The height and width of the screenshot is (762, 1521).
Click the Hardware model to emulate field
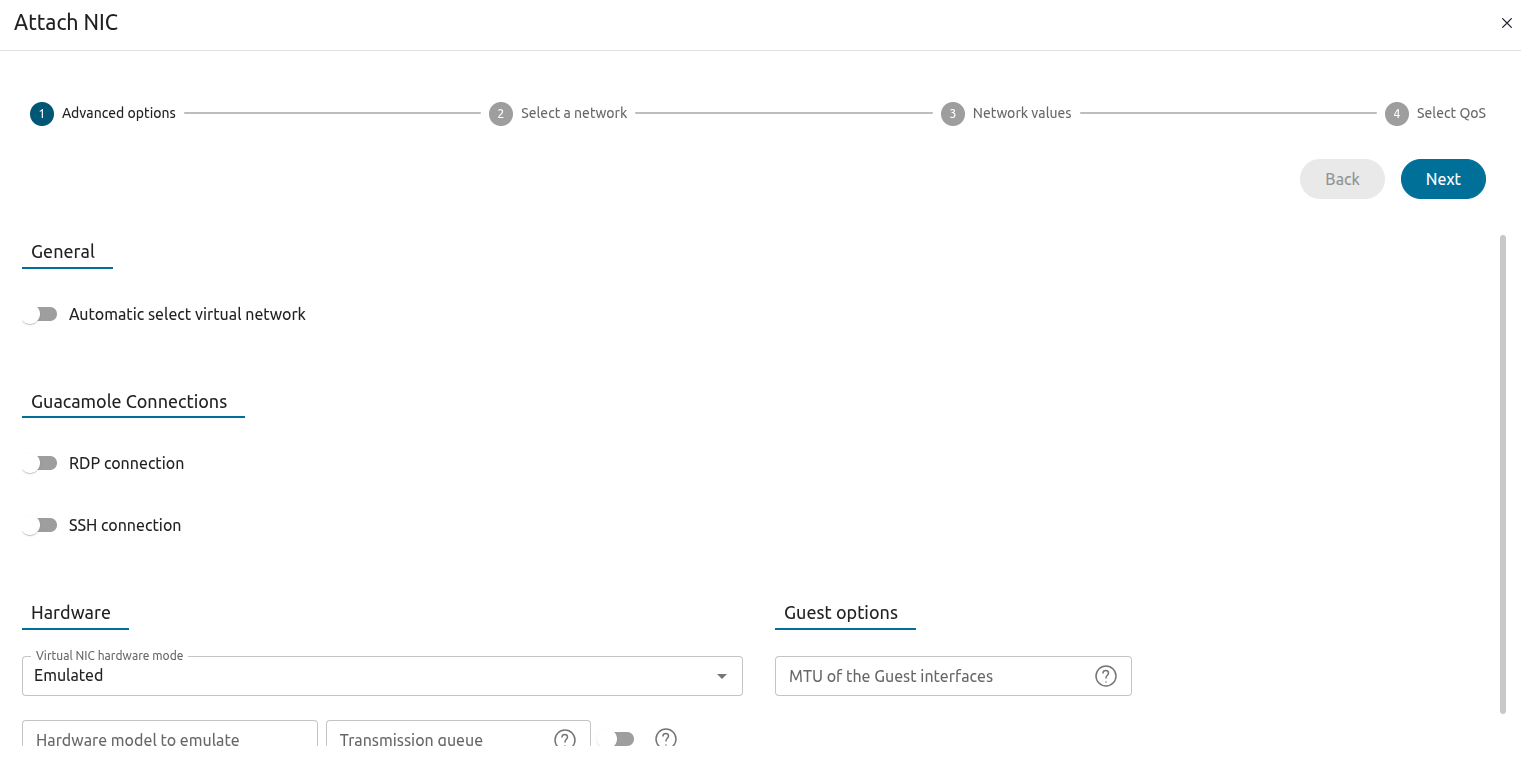(x=168, y=739)
